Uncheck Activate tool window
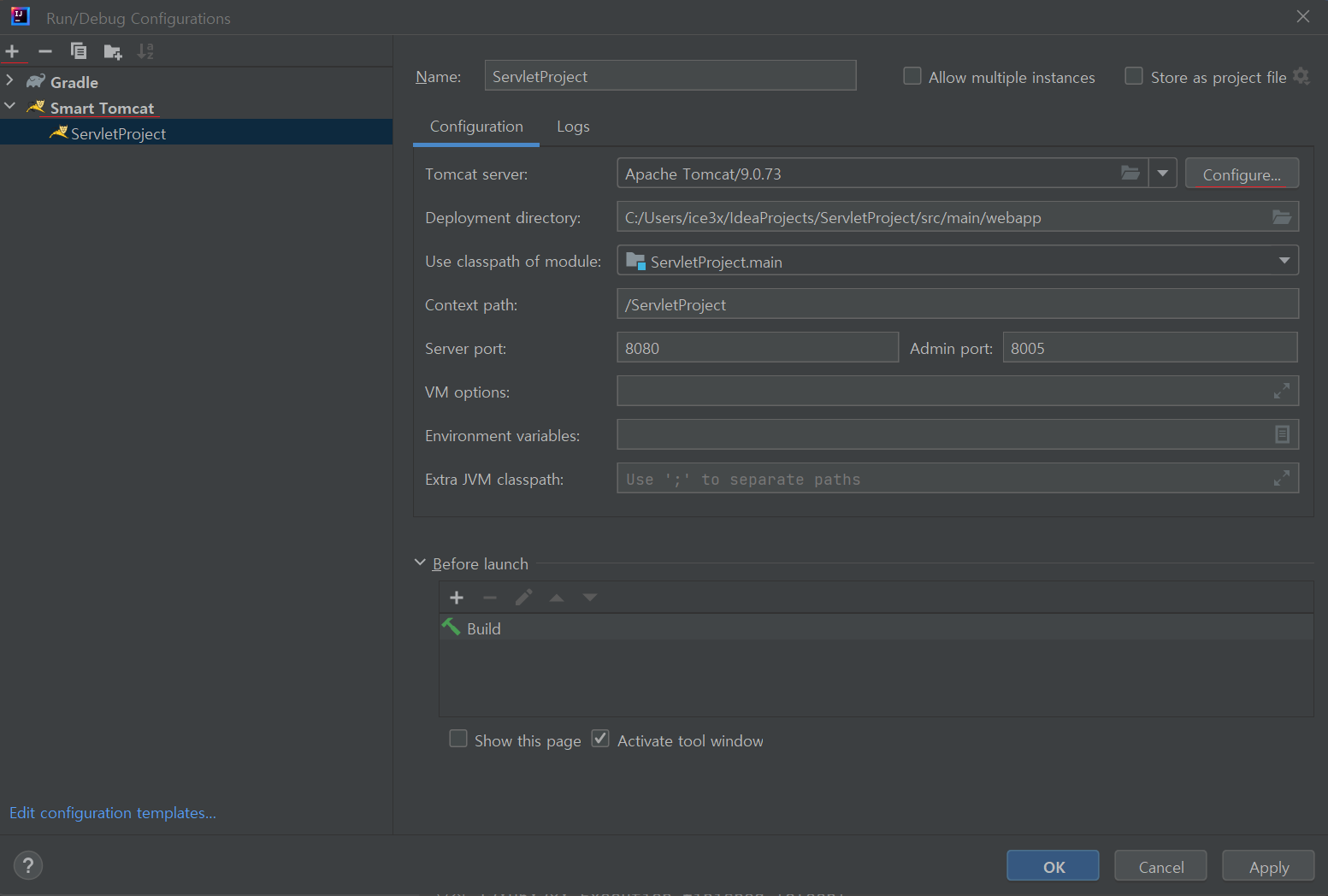 (x=600, y=739)
